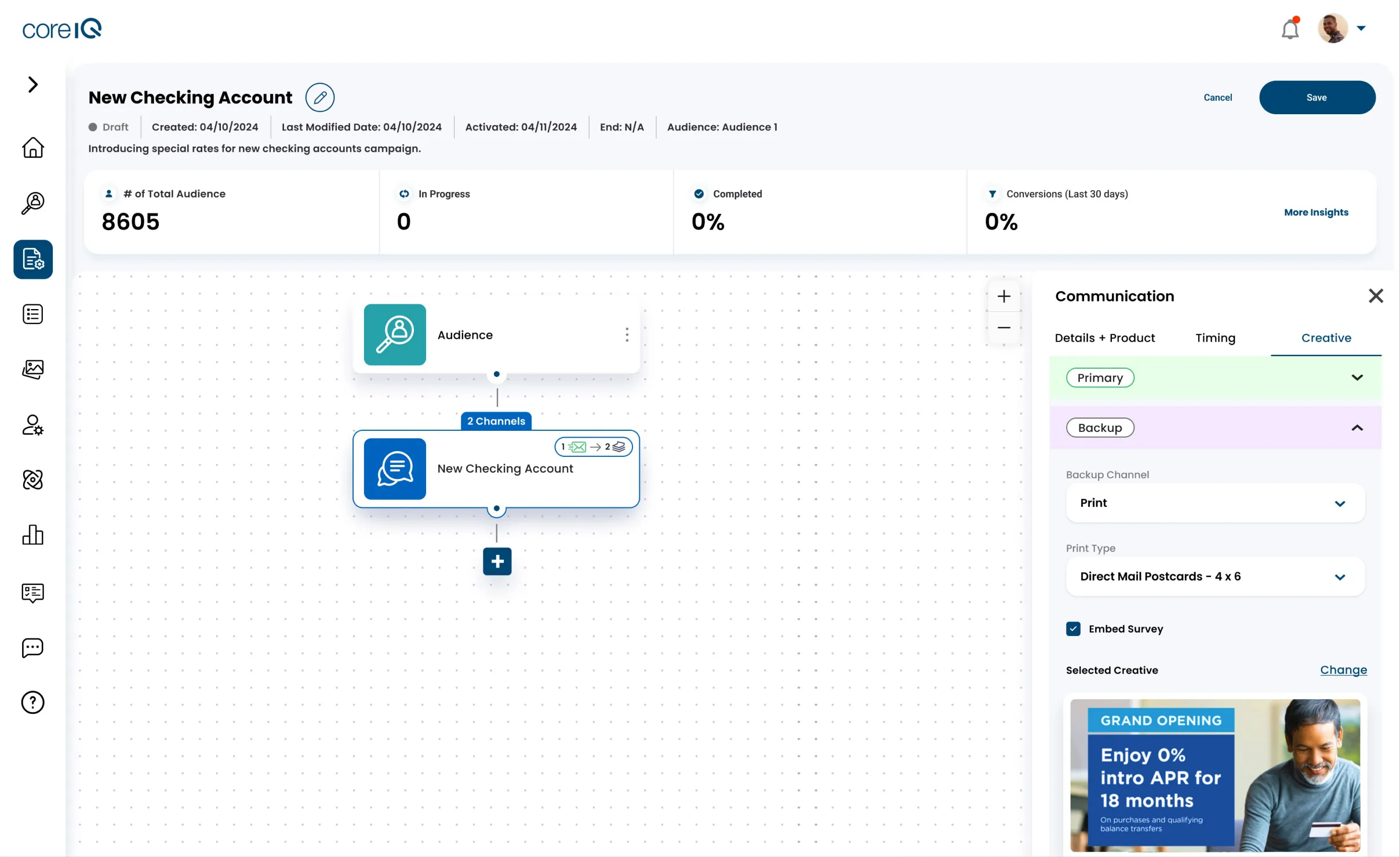Click the Draft status indicator

pos(108,127)
